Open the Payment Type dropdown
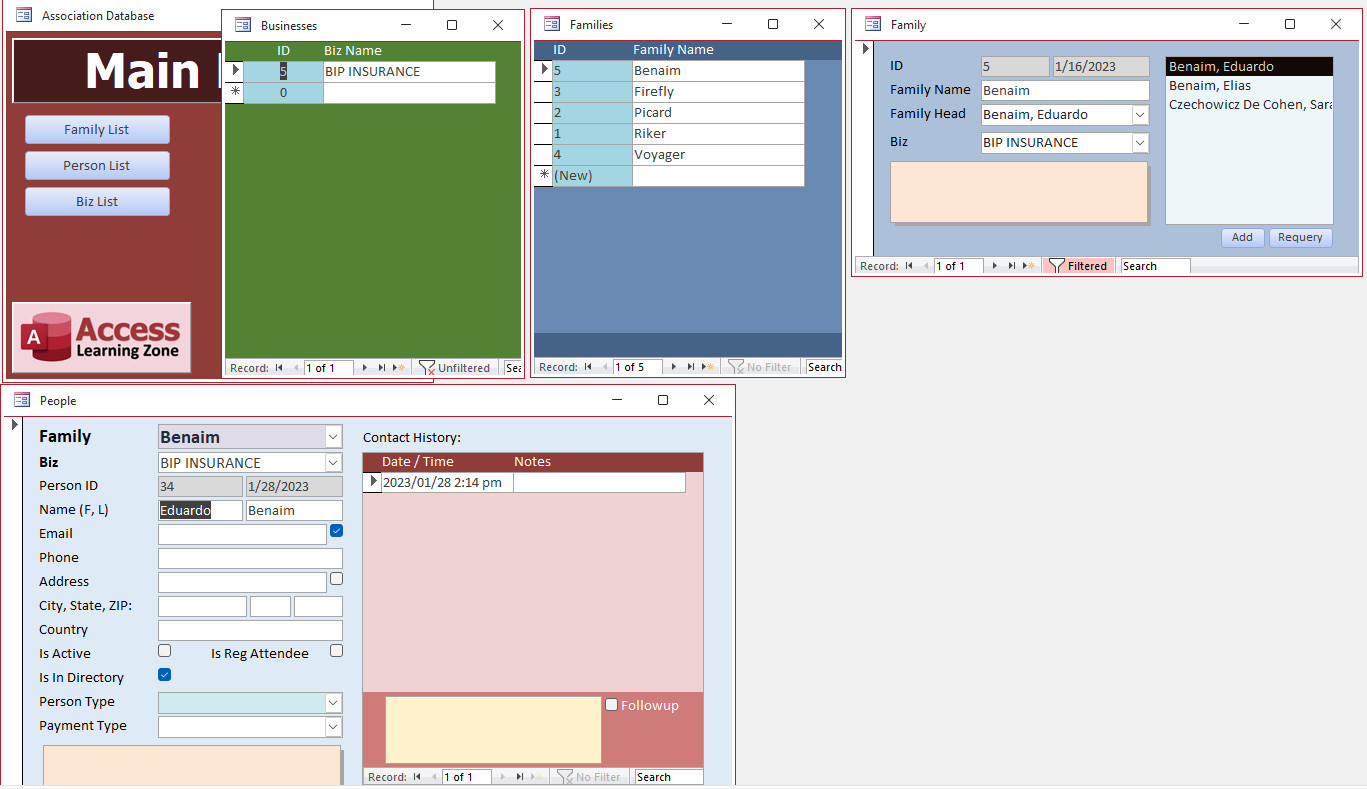Image resolution: width=1367 pixels, height=789 pixels. pyautogui.click(x=333, y=727)
